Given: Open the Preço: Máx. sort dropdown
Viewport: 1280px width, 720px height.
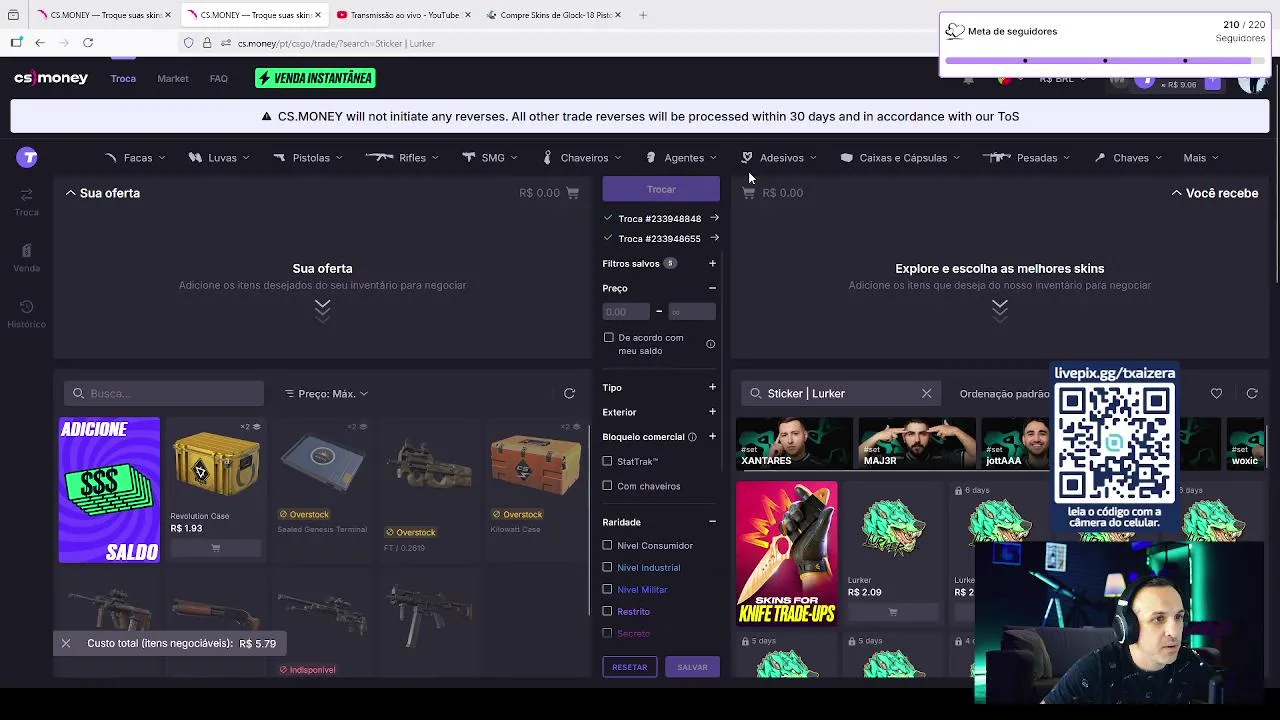Looking at the screenshot, I should tap(326, 394).
